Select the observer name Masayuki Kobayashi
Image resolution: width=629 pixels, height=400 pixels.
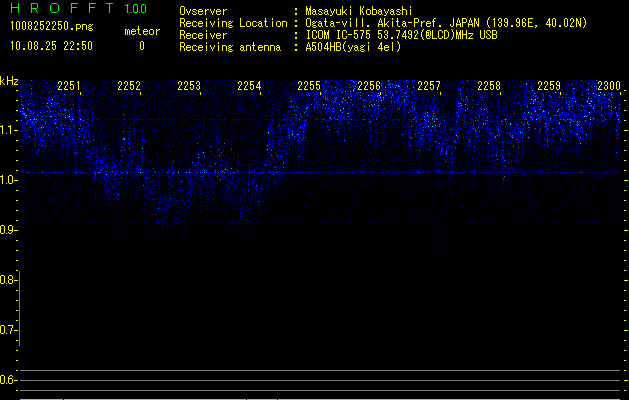359,11
